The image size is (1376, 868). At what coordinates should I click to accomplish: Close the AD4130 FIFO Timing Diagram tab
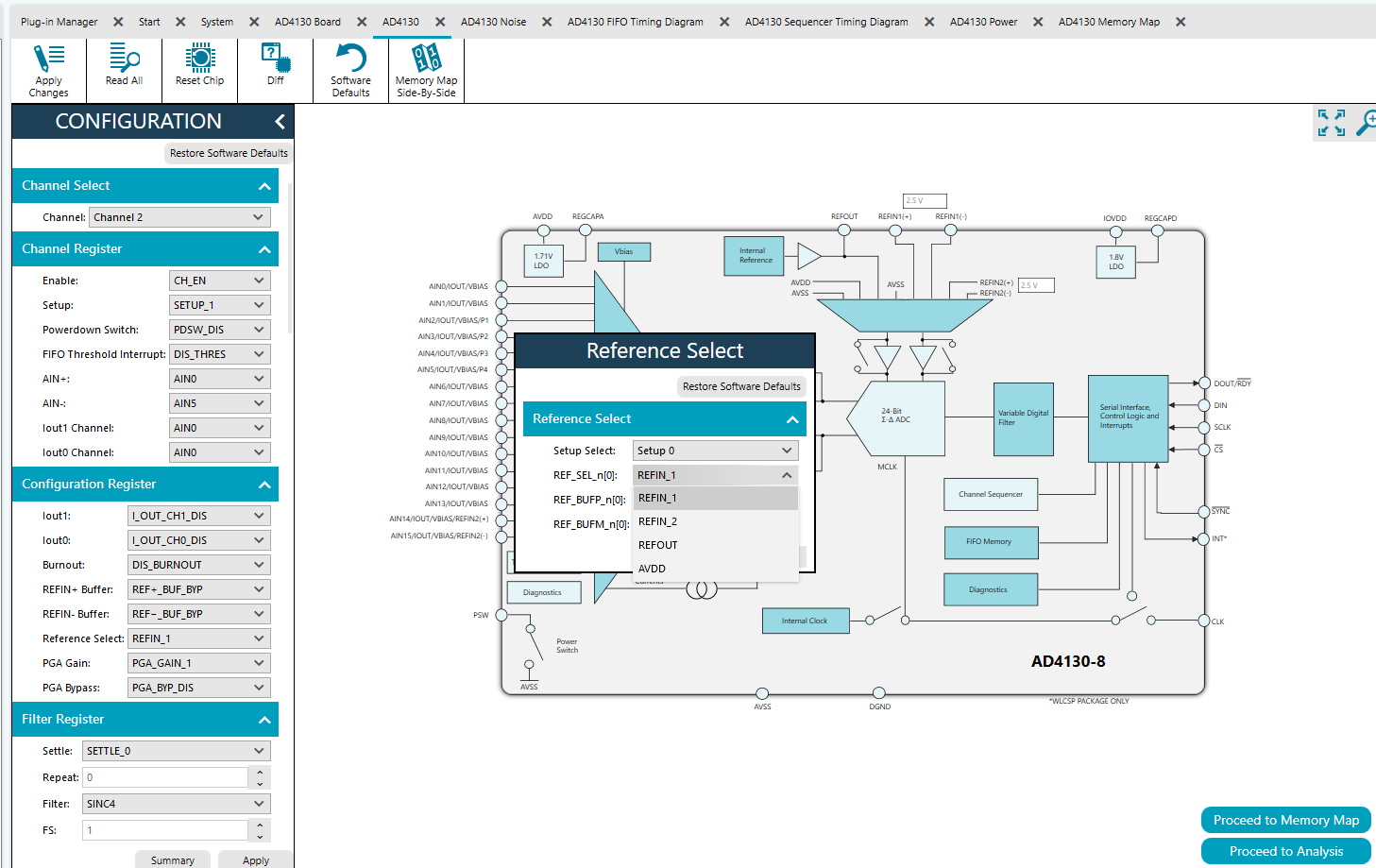pos(724,22)
